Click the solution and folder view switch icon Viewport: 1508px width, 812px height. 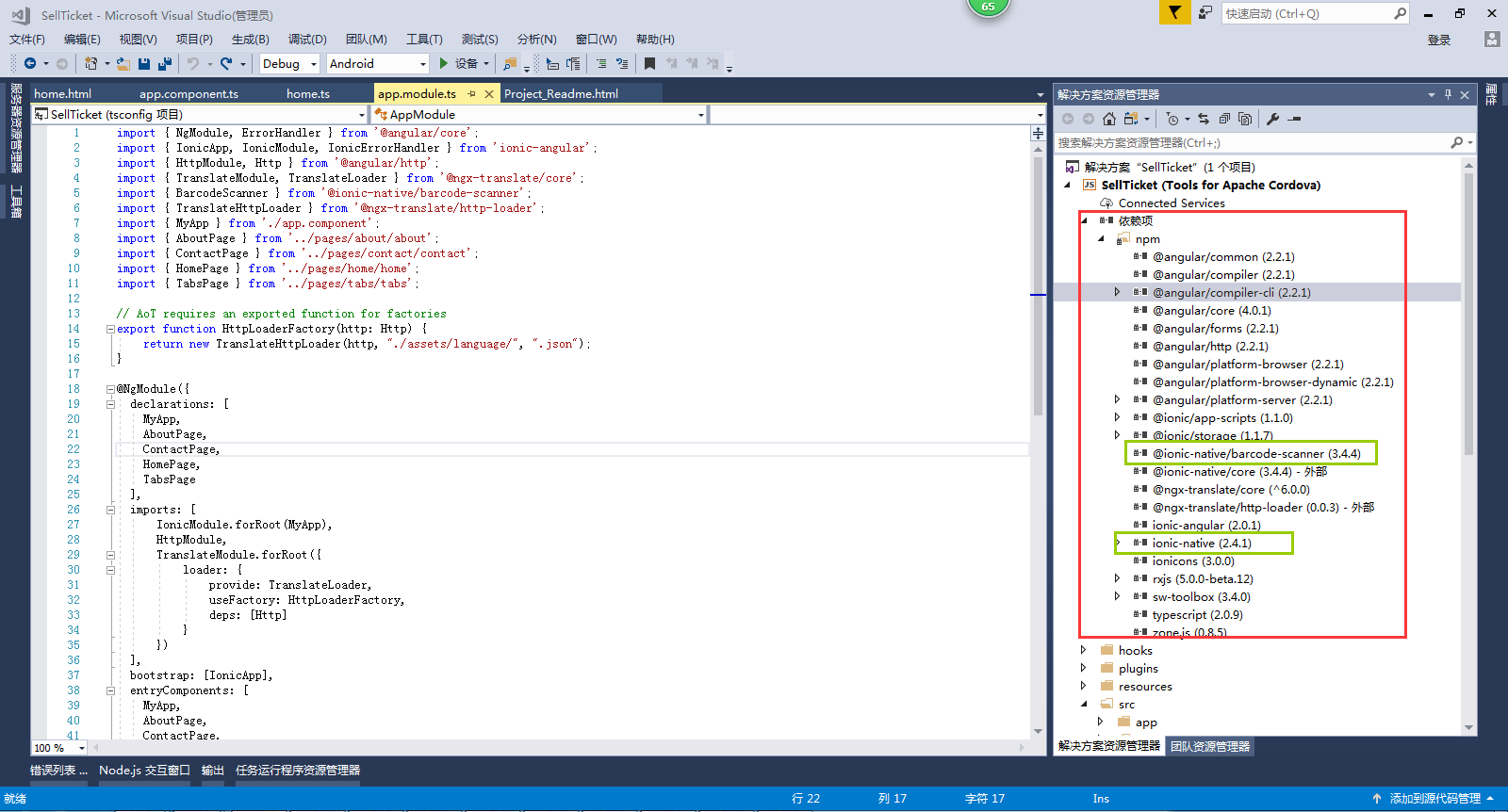(x=1131, y=119)
